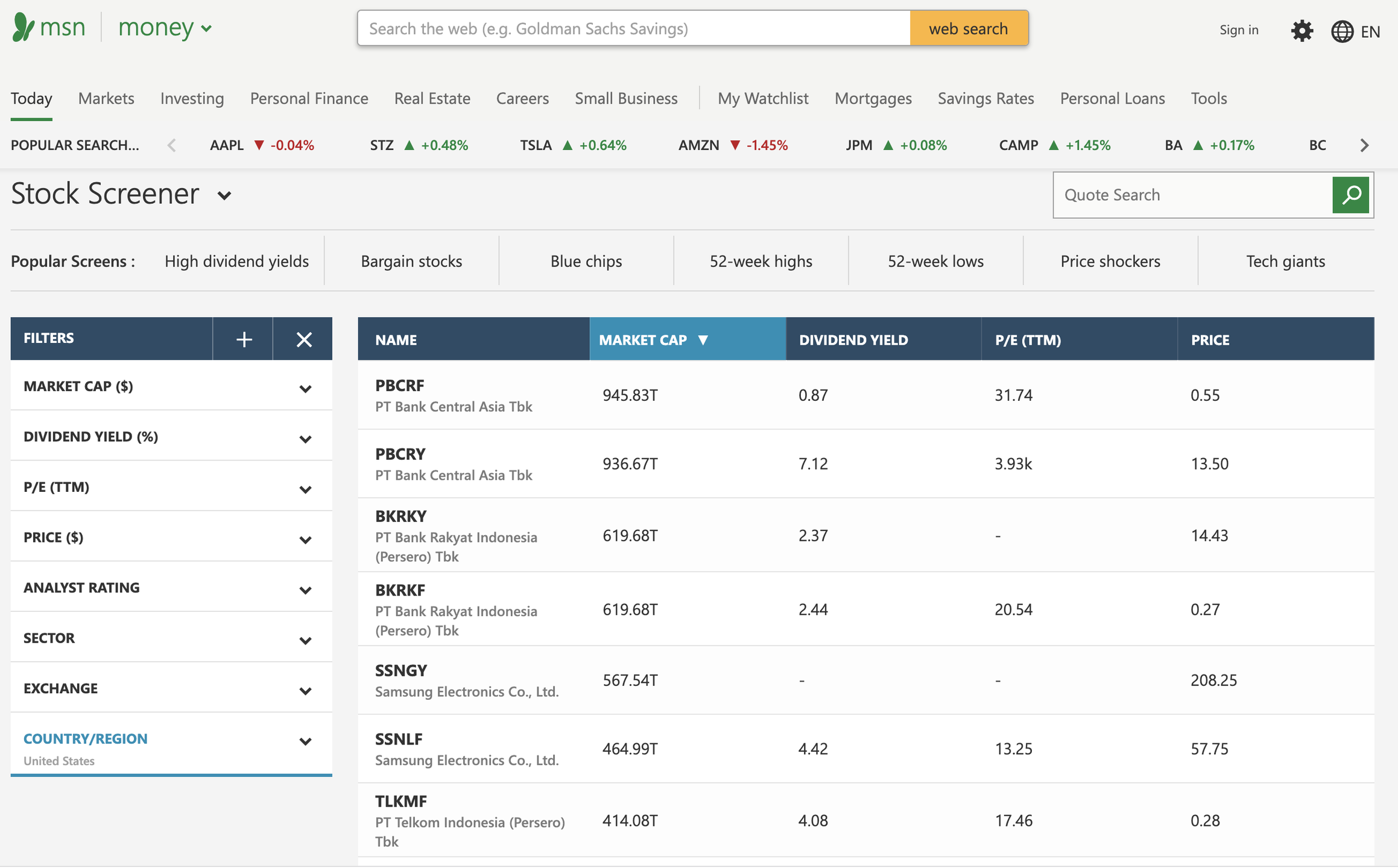
Task: Add a new filter with the plus icon
Action: pos(243,338)
